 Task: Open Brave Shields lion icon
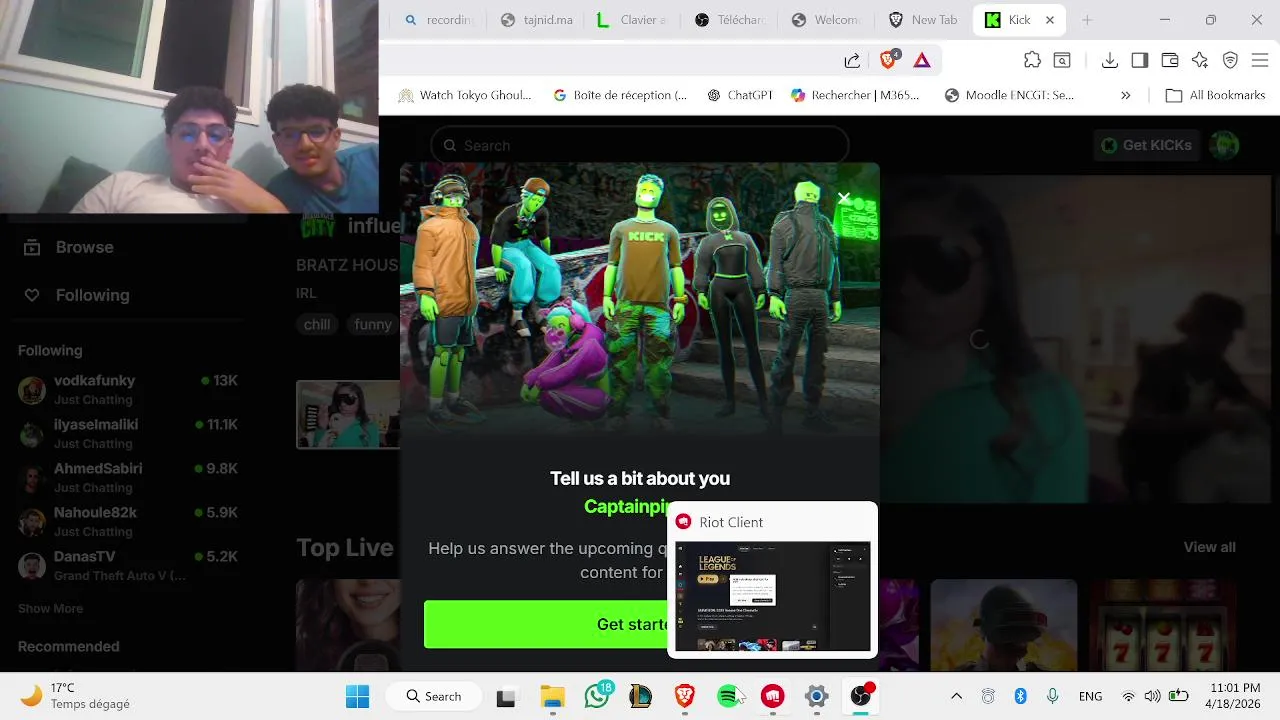coord(889,60)
